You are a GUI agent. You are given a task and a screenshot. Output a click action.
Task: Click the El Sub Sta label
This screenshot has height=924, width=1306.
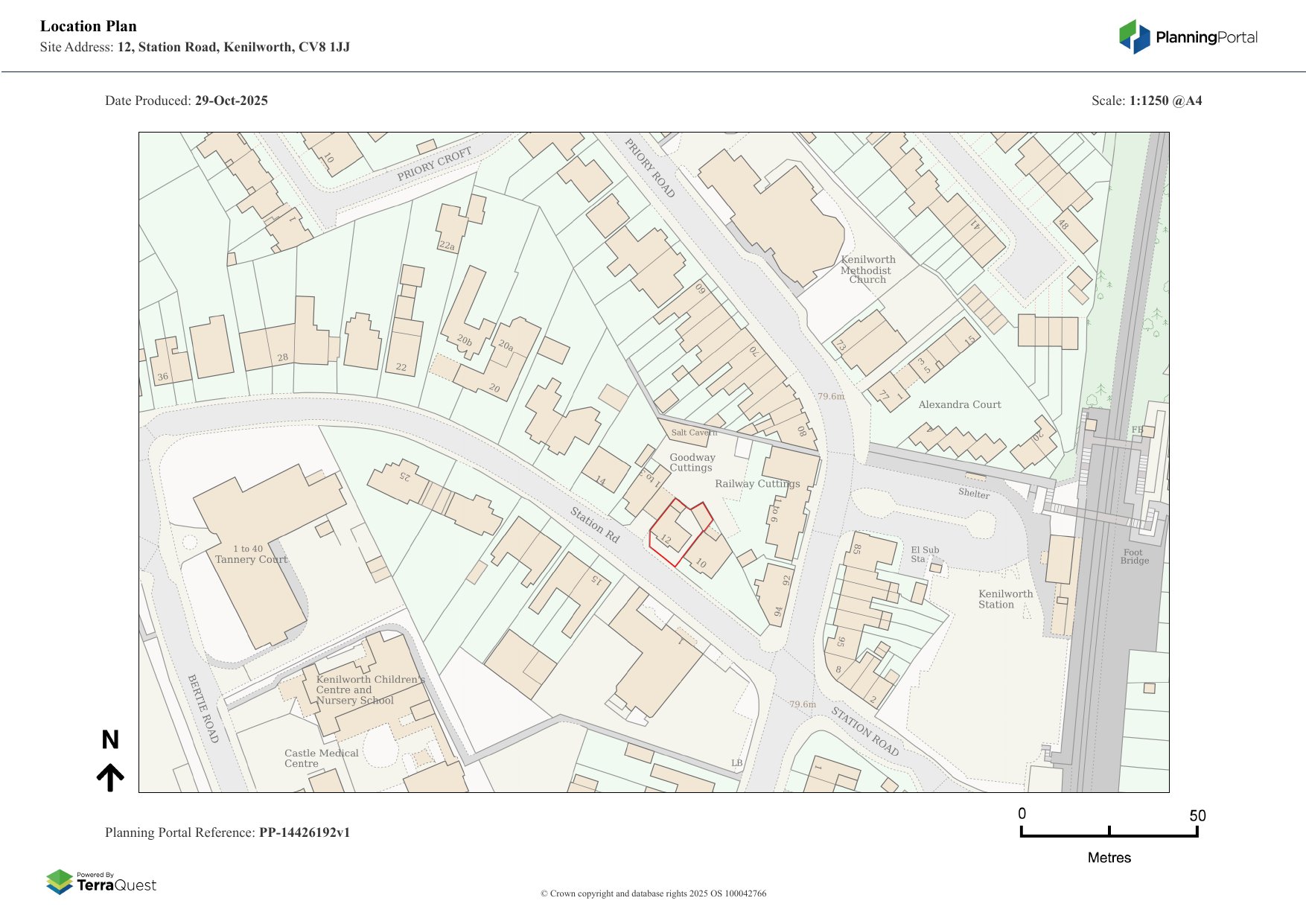[924, 555]
